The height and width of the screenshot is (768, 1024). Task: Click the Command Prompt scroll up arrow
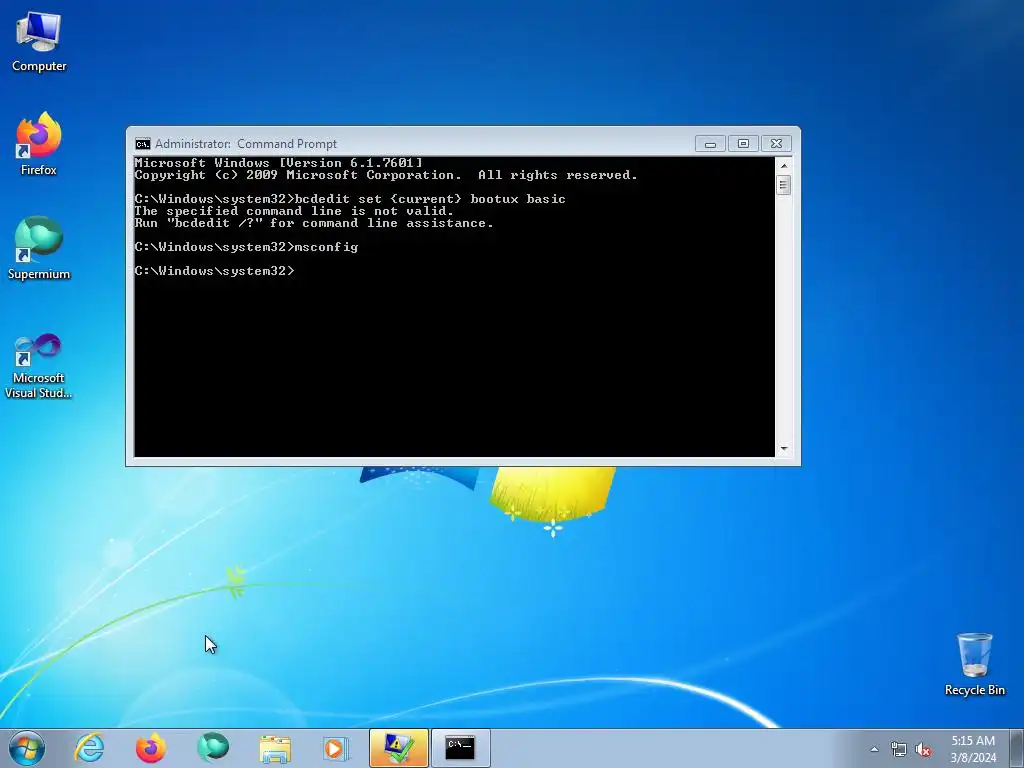pos(784,166)
